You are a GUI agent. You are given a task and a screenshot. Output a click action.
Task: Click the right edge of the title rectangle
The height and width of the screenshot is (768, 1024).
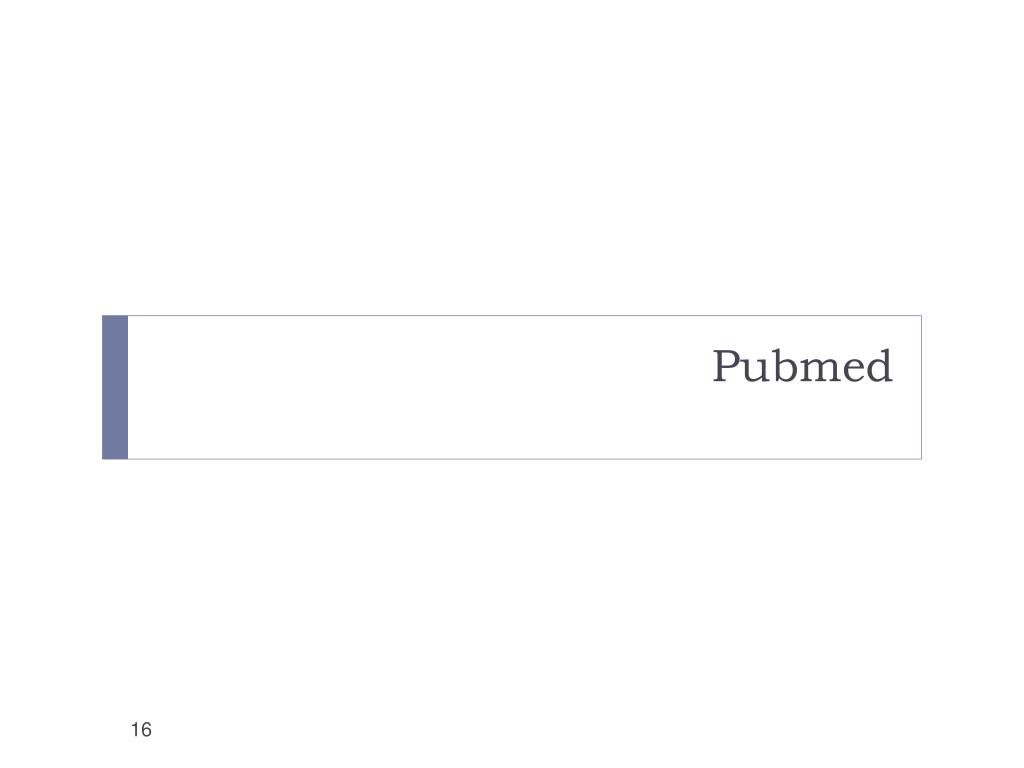[921, 387]
